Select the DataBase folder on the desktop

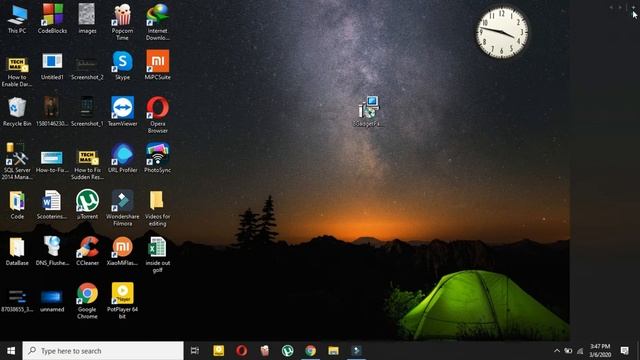tap(17, 251)
